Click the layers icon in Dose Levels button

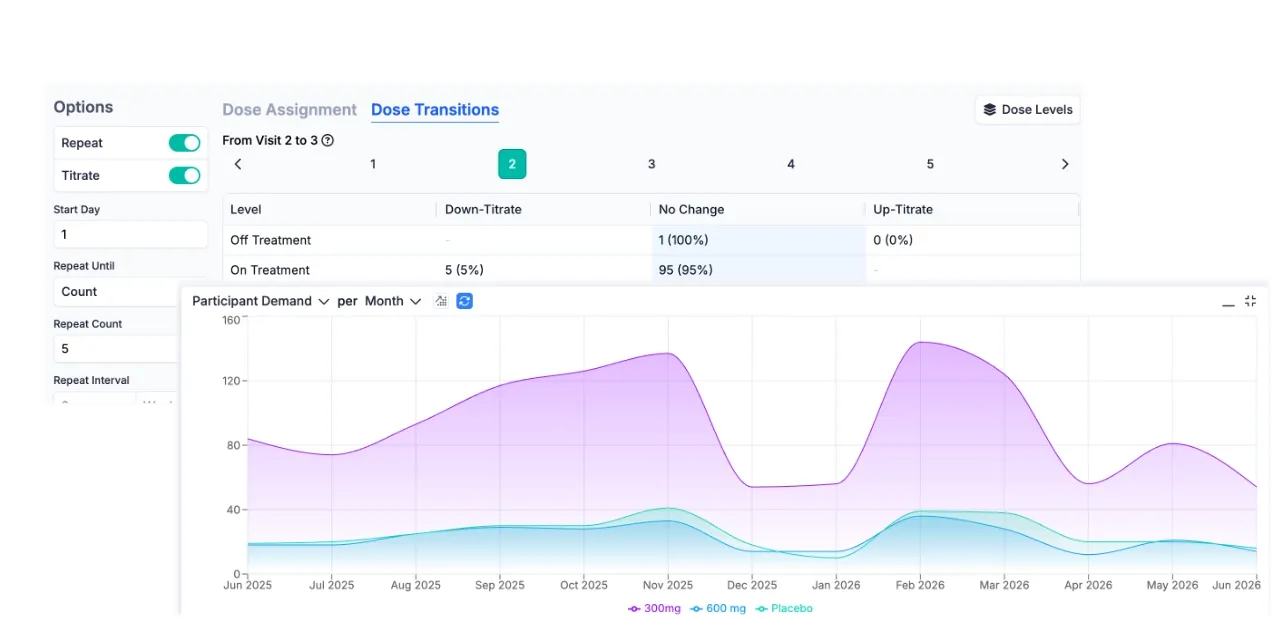coord(990,110)
